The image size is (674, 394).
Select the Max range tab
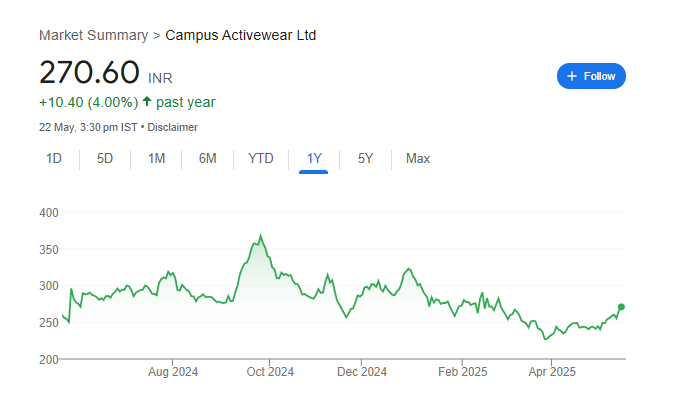(x=418, y=159)
